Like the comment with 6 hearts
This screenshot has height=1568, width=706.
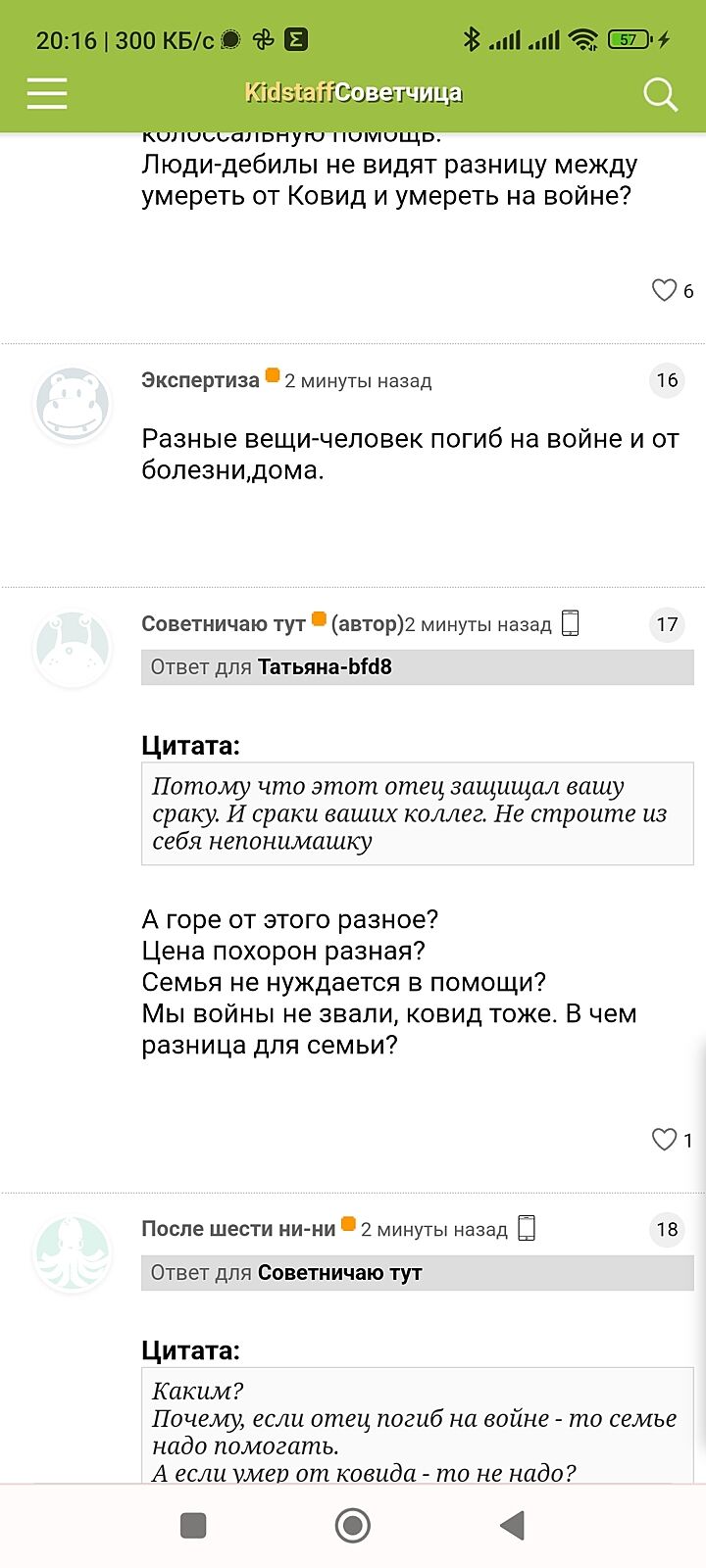coord(665,290)
